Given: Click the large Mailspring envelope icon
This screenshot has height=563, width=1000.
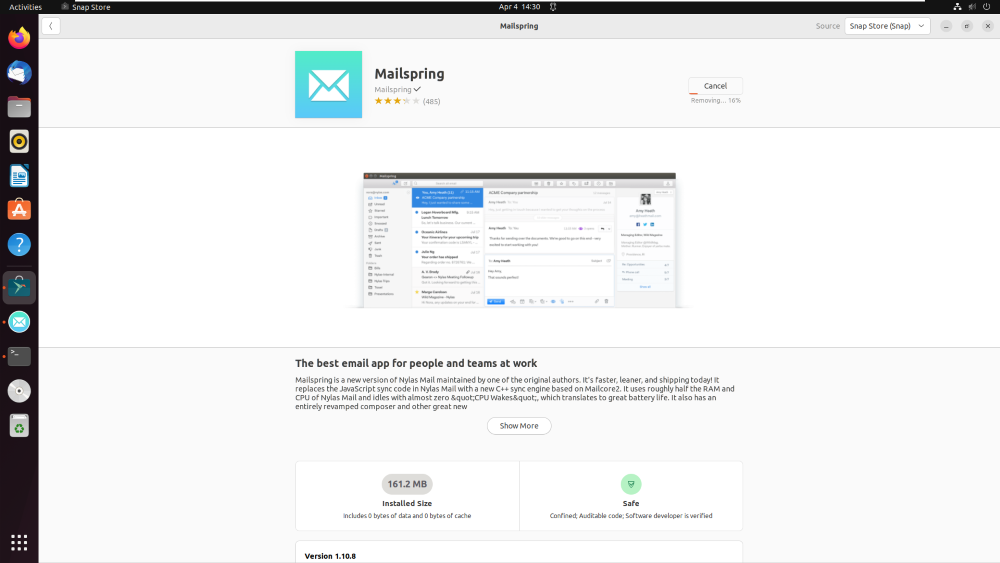Looking at the screenshot, I should click(x=328, y=85).
